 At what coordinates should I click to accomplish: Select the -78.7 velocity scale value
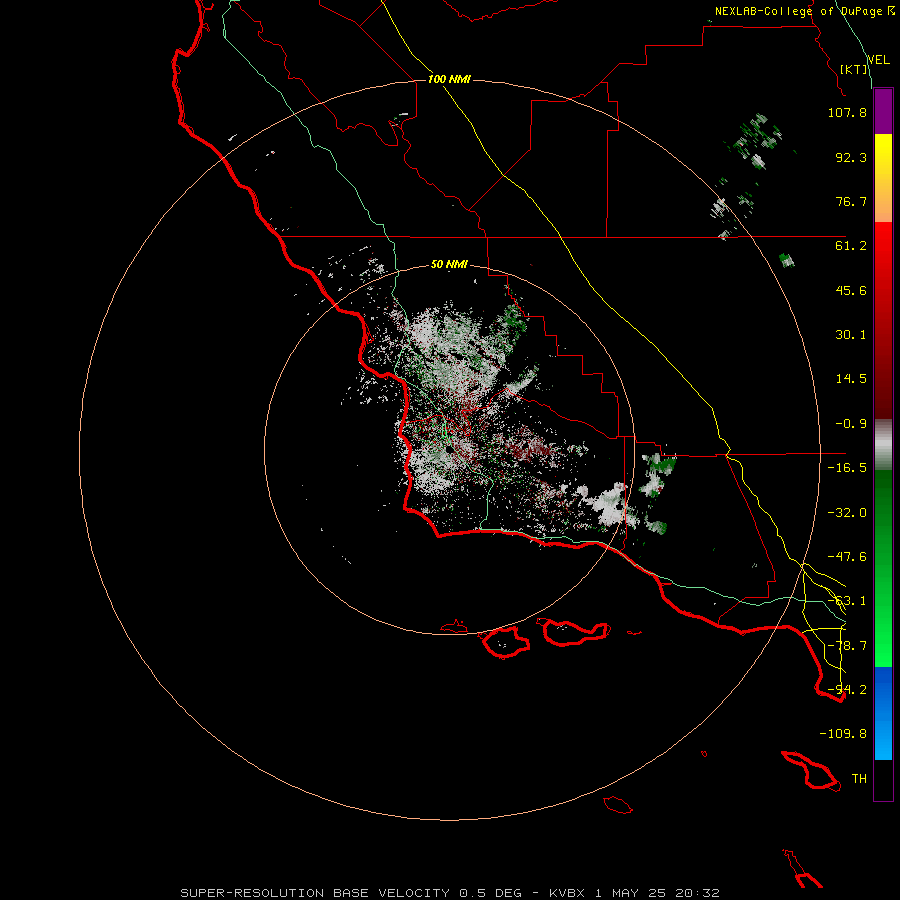pos(847,646)
